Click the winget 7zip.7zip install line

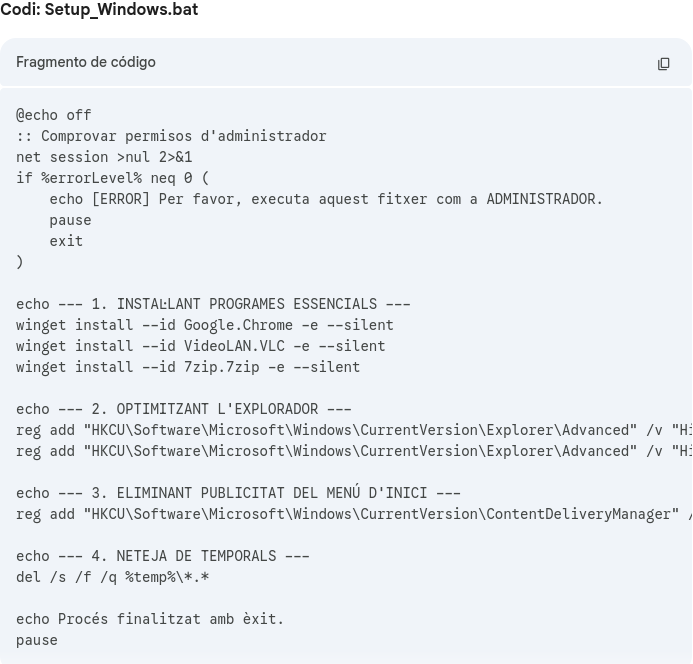[x=188, y=367]
